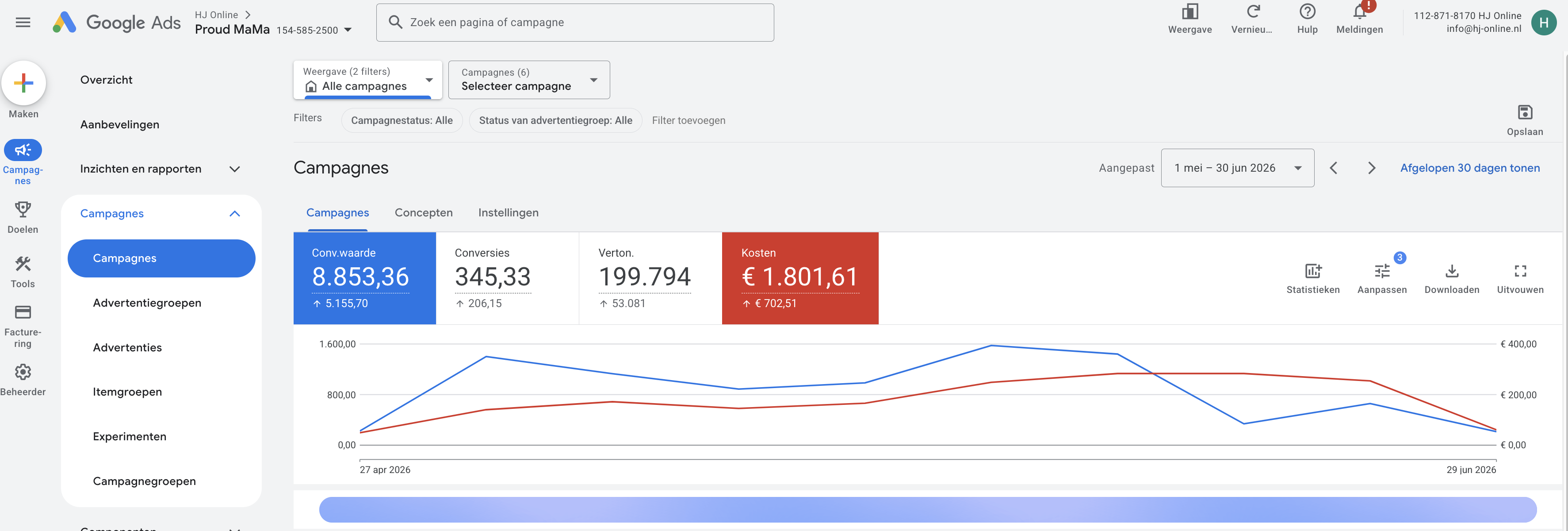Screen dimensions: 1568x531
Task: Click the Downloaden icon
Action: tap(1451, 271)
